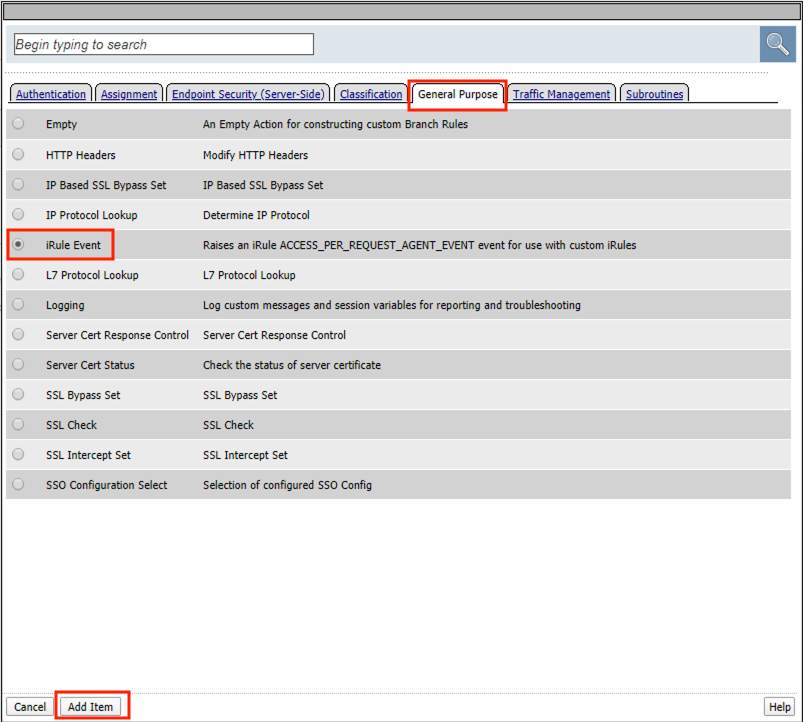The image size is (803, 722).
Task: Switch to the Subroutines tab
Action: (x=654, y=94)
